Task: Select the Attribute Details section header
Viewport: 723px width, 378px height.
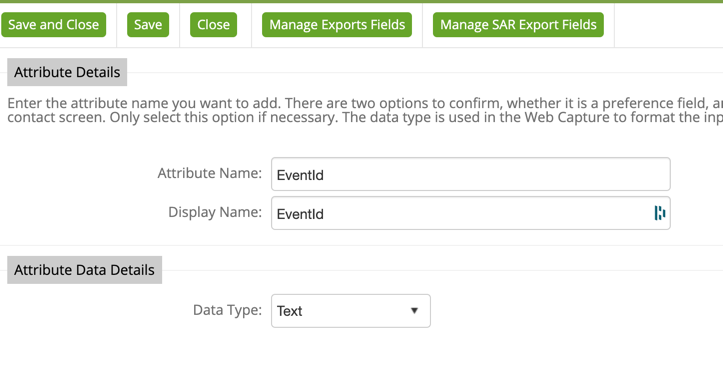Action: pos(67,72)
